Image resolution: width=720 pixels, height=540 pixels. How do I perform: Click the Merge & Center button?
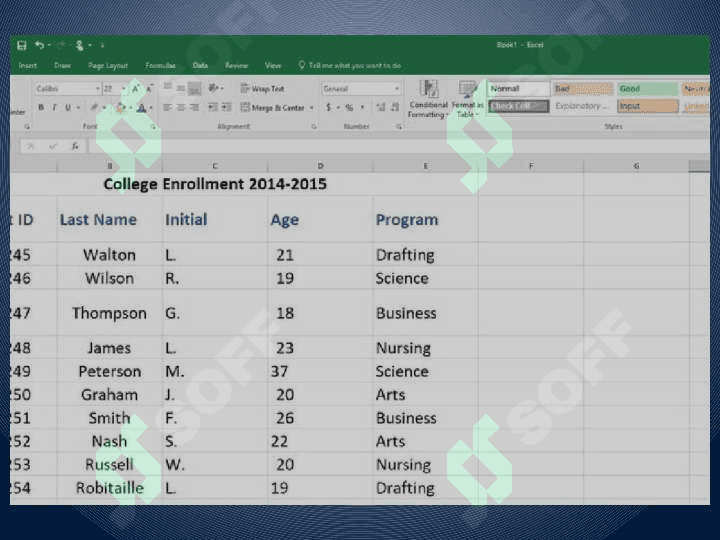coord(273,108)
